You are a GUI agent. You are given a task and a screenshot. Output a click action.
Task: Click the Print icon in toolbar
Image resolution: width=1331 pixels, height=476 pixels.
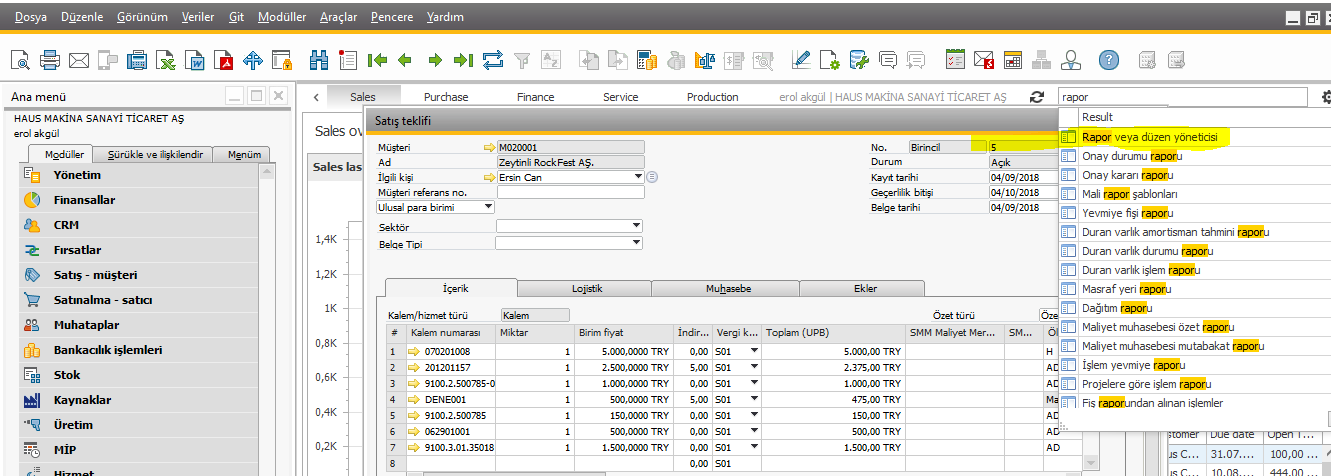point(51,61)
